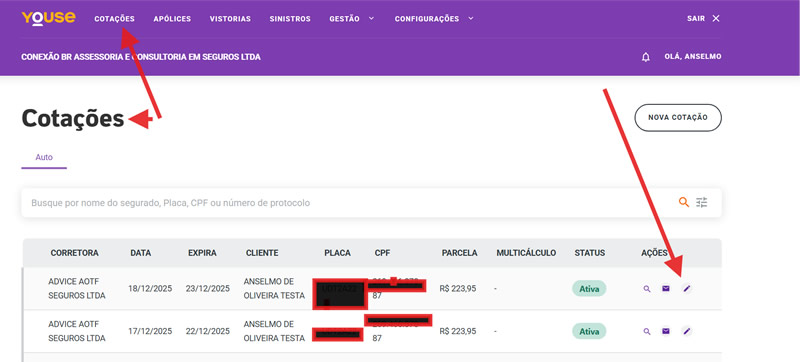
Task: Click the Ativa status of 17/12/2025 quote
Action: tap(589, 331)
